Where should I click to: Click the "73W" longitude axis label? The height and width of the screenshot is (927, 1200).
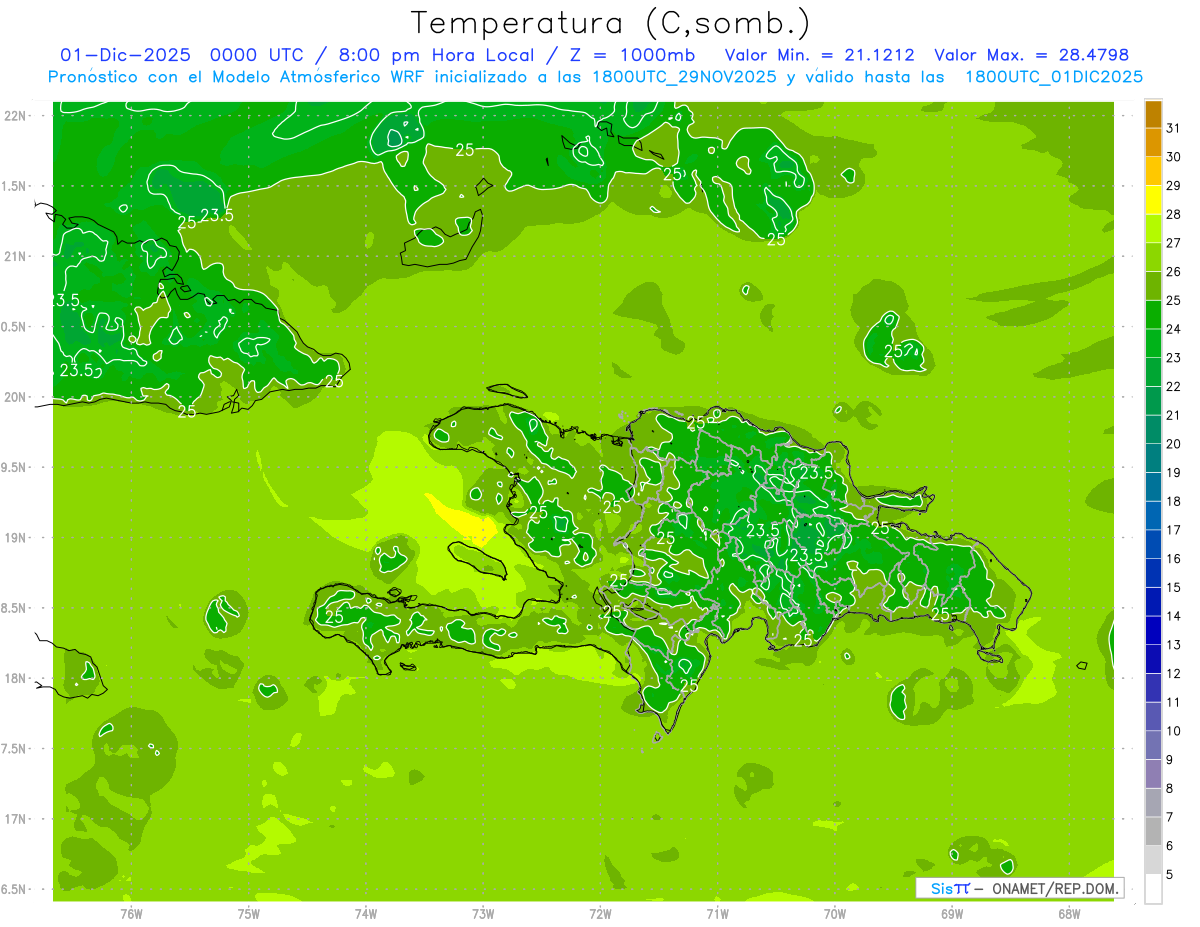(483, 913)
